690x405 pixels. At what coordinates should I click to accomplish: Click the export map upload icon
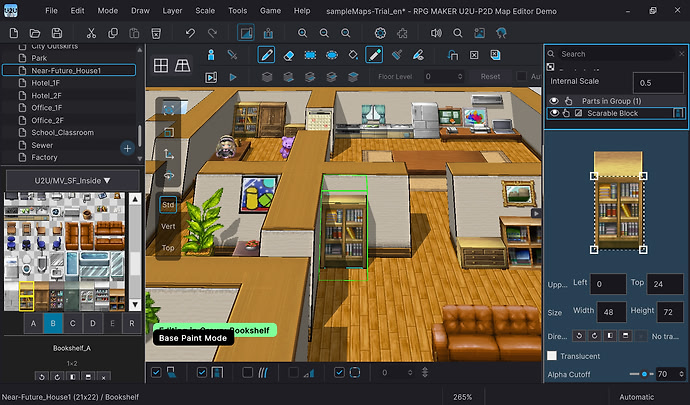[268, 33]
